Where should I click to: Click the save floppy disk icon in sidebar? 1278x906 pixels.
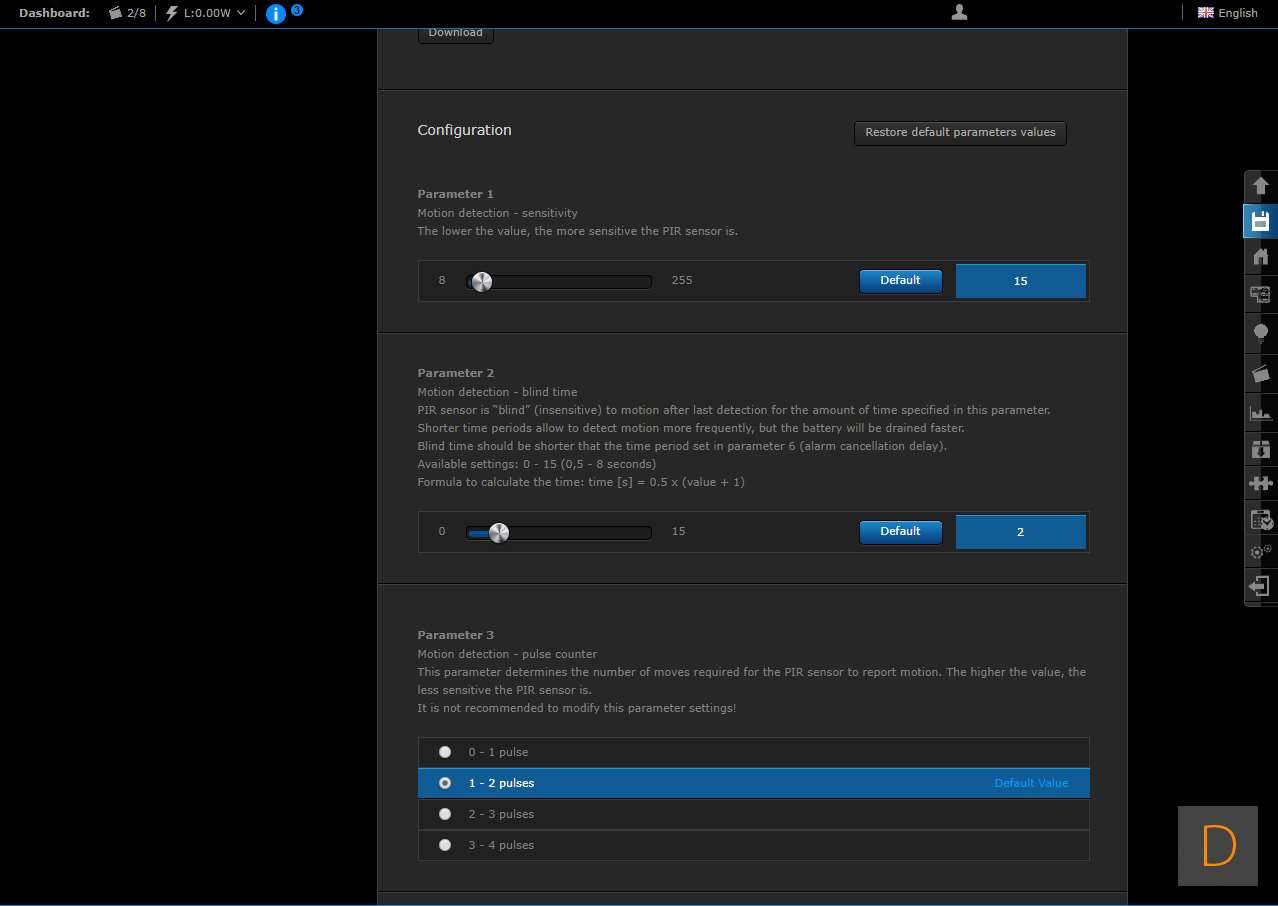tap(1260, 221)
